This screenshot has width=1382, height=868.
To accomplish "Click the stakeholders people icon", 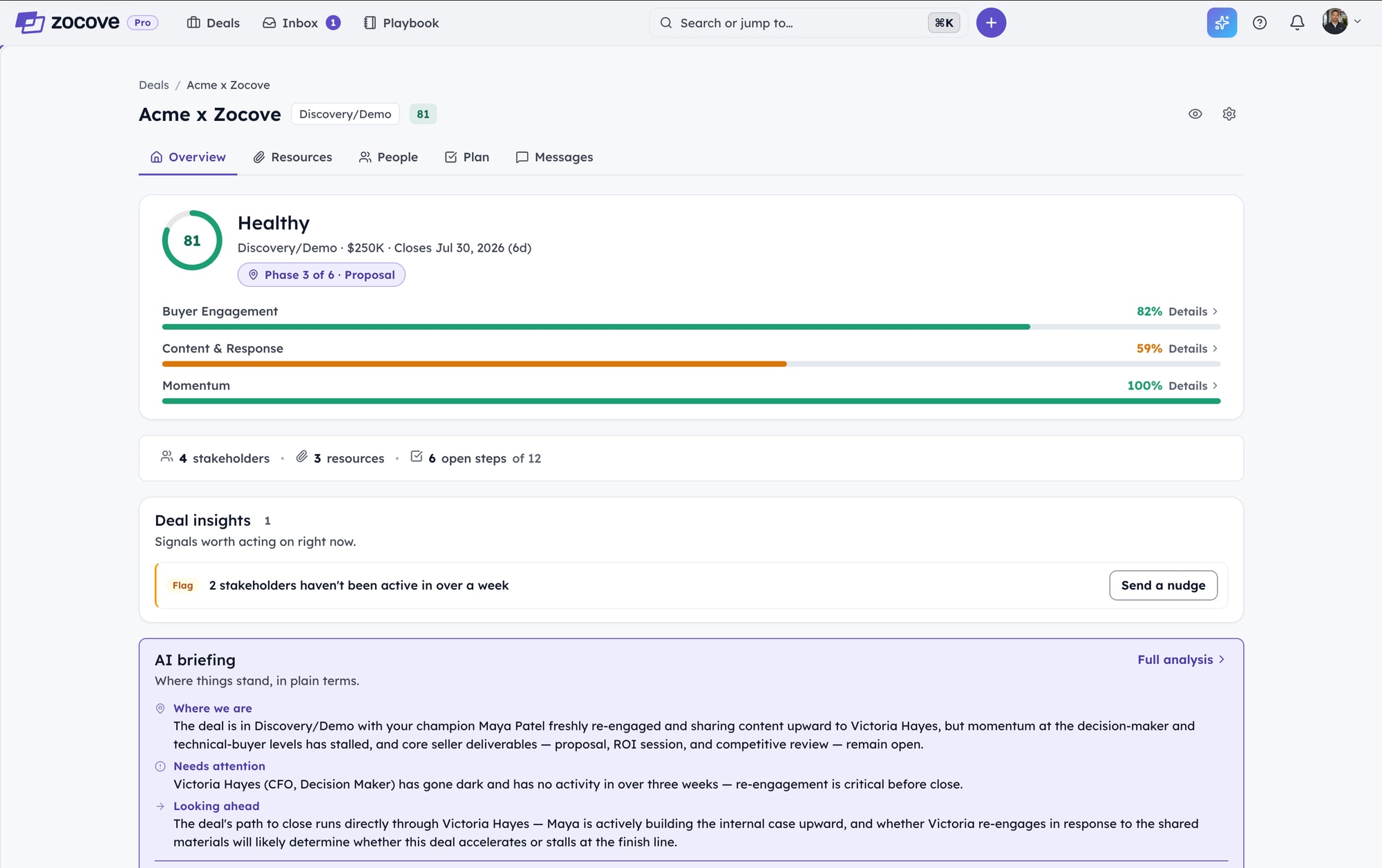I will pyautogui.click(x=167, y=457).
